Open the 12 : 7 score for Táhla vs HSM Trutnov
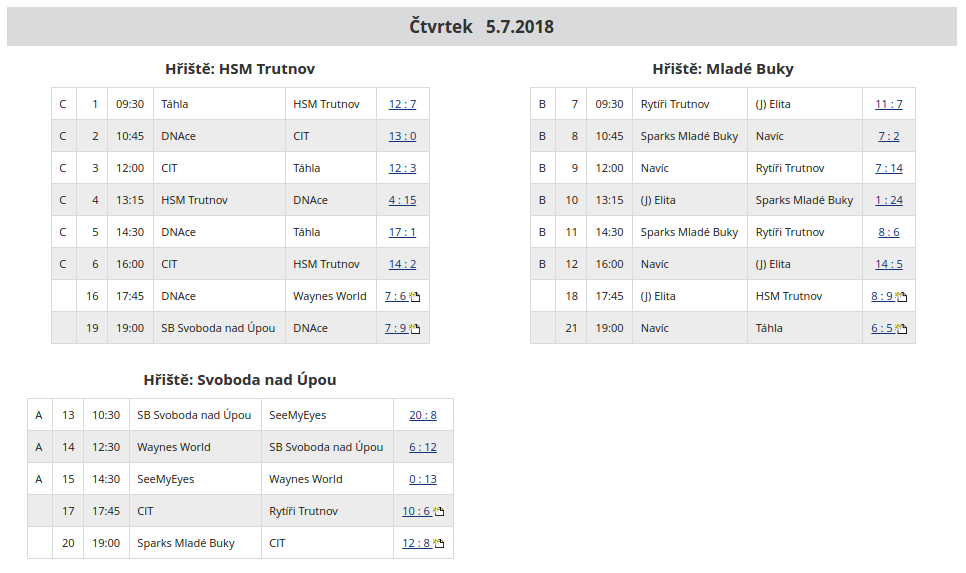Image resolution: width=966 pixels, height=573 pixels. [402, 104]
